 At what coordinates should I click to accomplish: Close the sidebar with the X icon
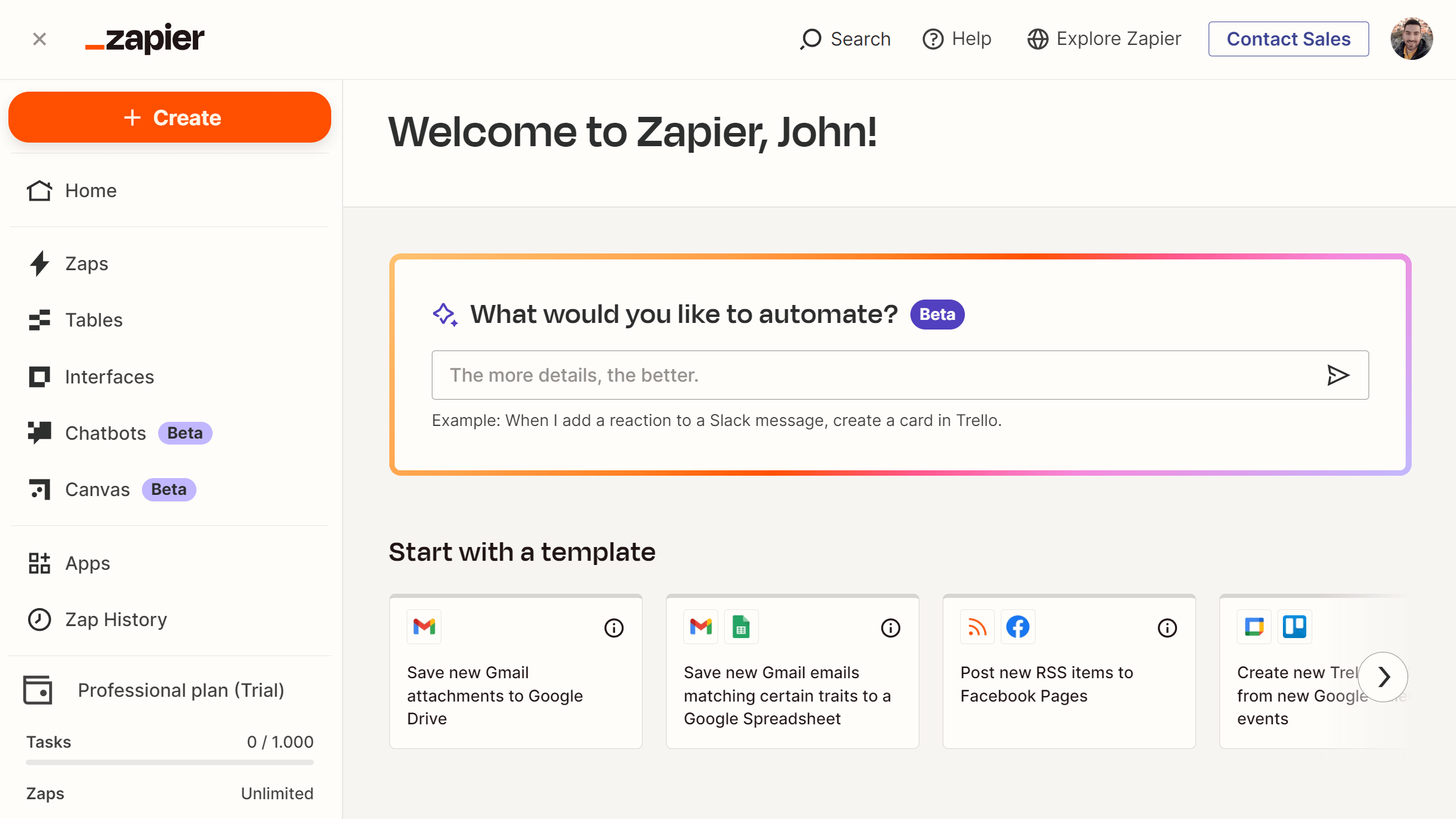pos(40,39)
